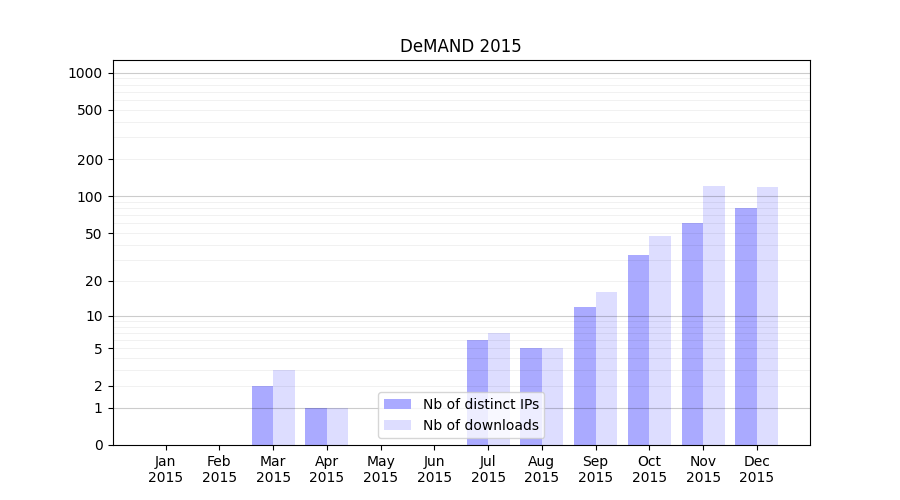Click the Nov 2015 downloads bar
The image size is (900, 500).
click(x=714, y=315)
